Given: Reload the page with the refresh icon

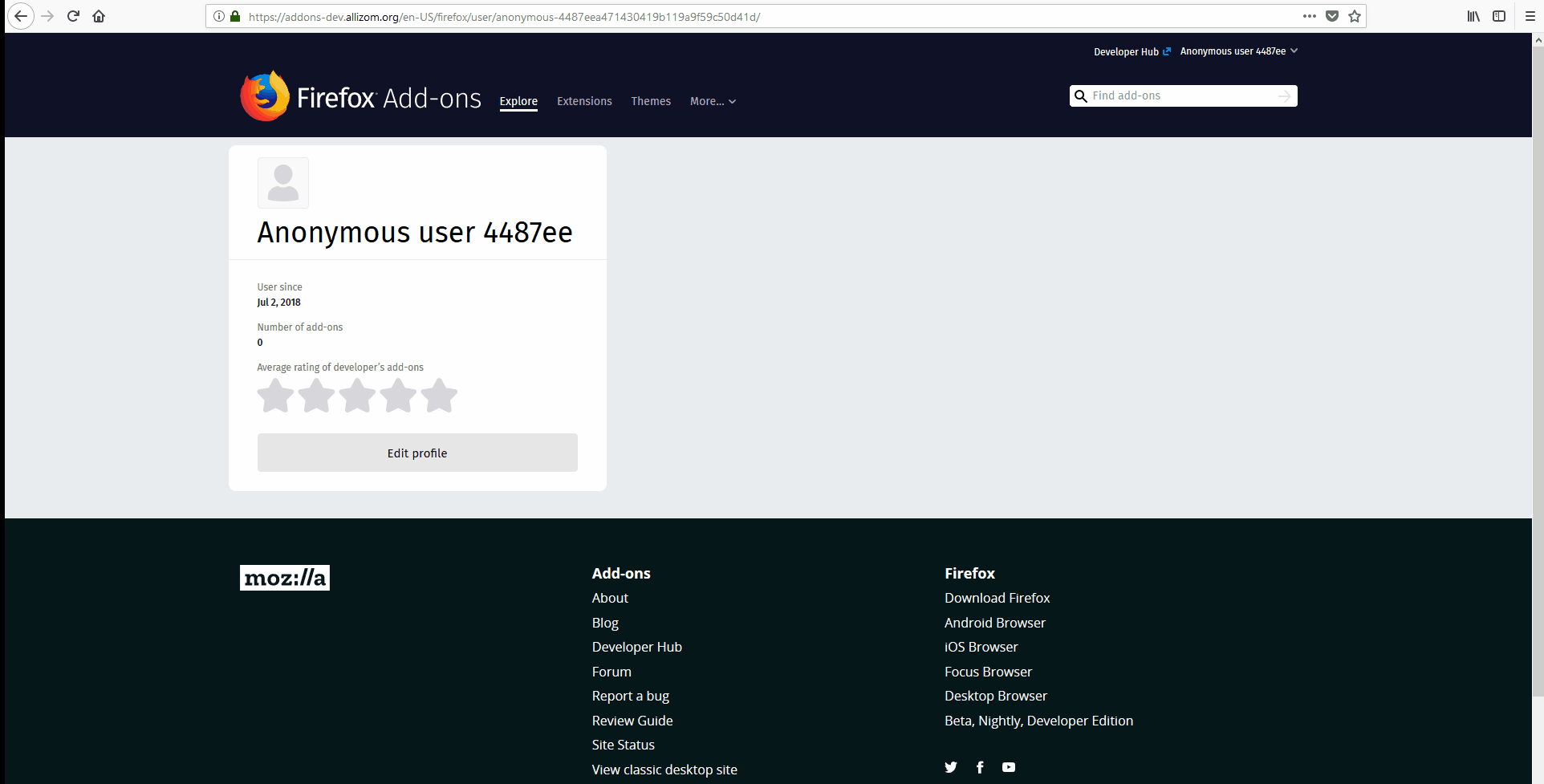Looking at the screenshot, I should click(73, 16).
